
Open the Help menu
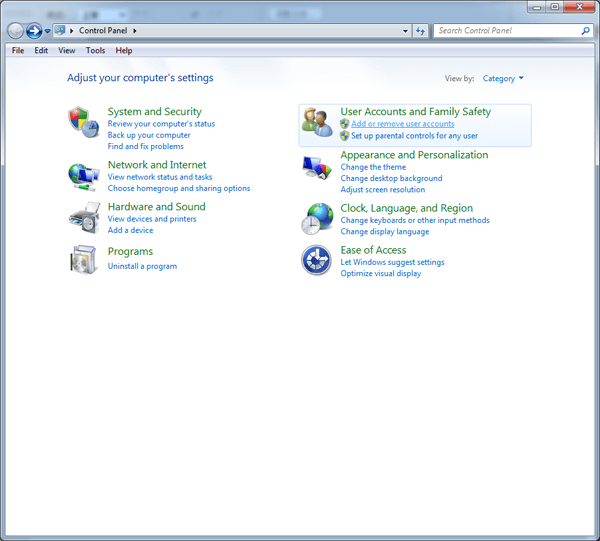coord(124,51)
